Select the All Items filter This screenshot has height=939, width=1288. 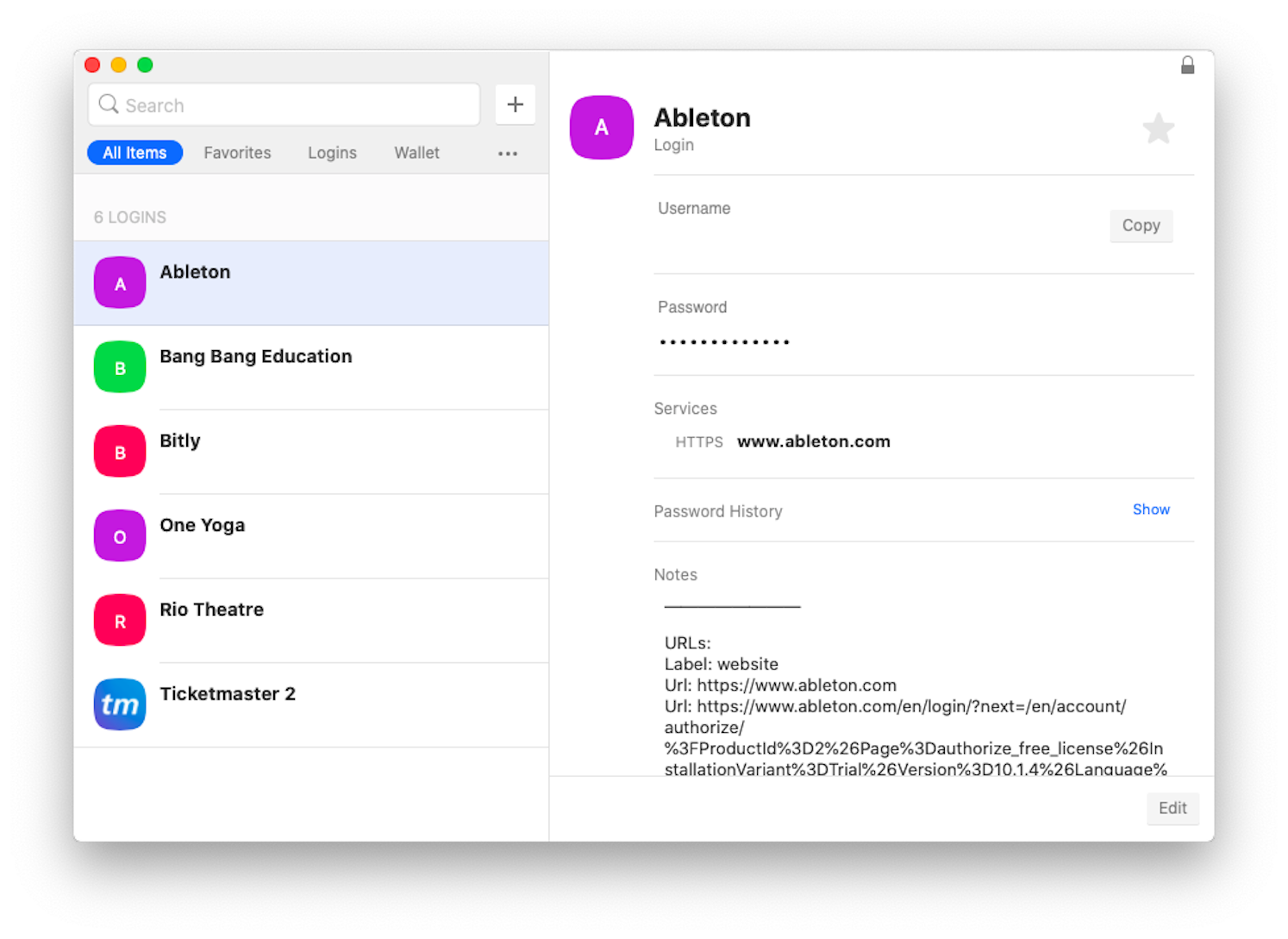[x=134, y=153]
